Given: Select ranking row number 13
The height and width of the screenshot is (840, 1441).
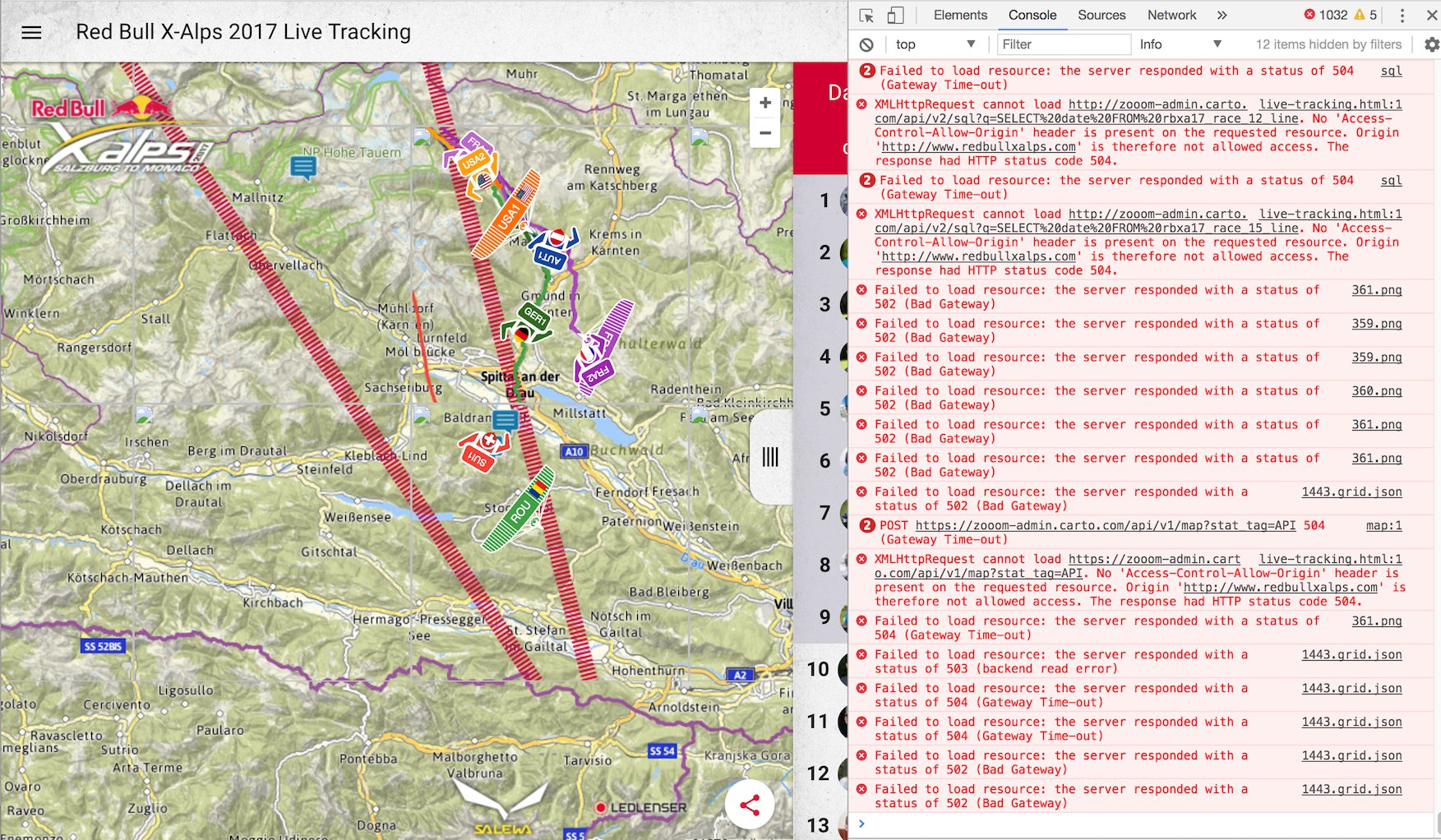Looking at the screenshot, I should point(820,824).
